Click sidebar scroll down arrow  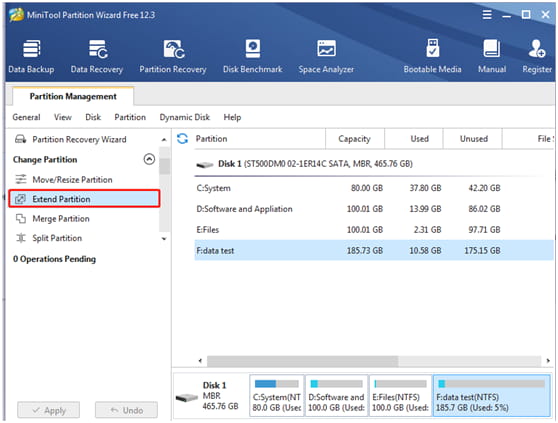pos(164,239)
